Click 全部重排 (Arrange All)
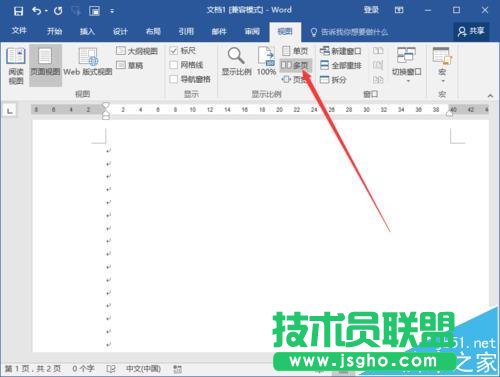This screenshot has height=377, width=500. pos(340,65)
